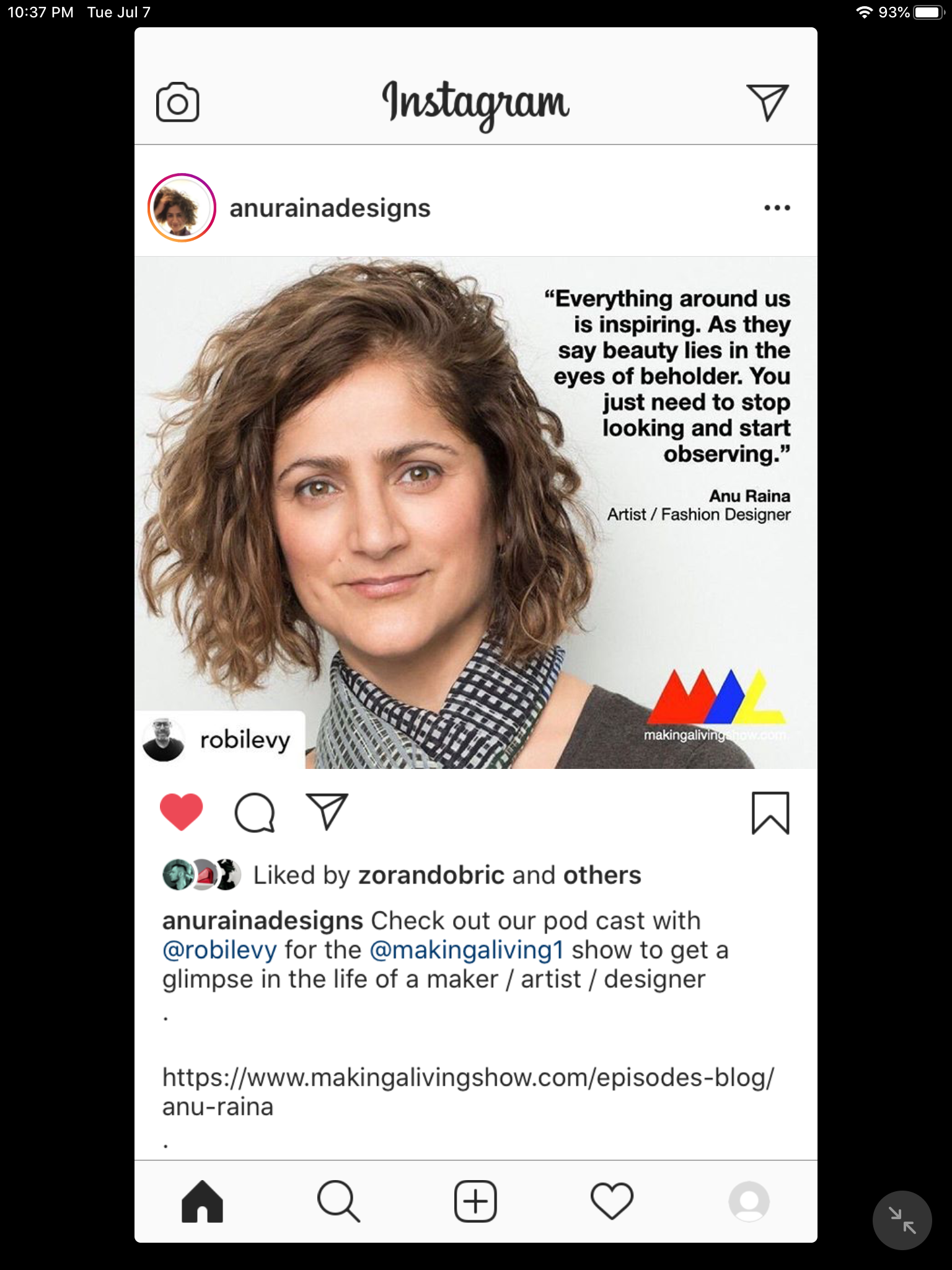This screenshot has width=952, height=1270.
Task: Open the camera icon in Instagram header
Action: pyautogui.click(x=178, y=102)
